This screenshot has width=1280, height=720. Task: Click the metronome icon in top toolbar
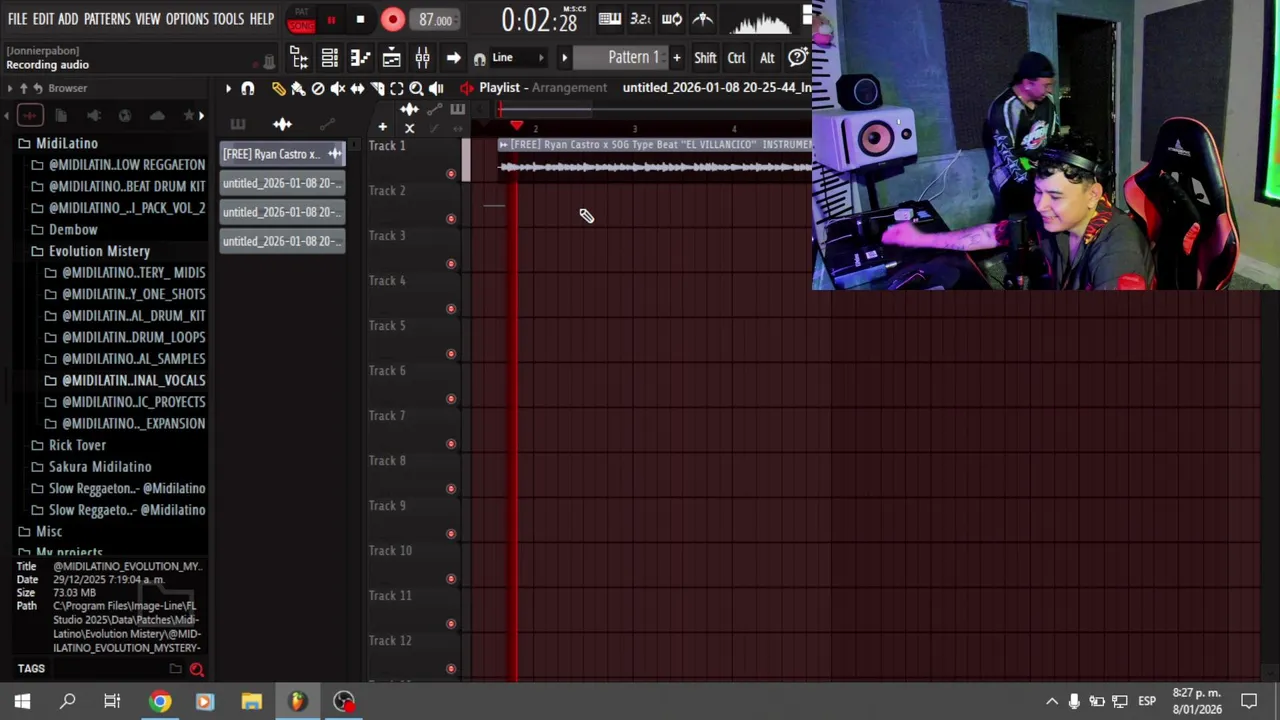pyautogui.click(x=703, y=19)
